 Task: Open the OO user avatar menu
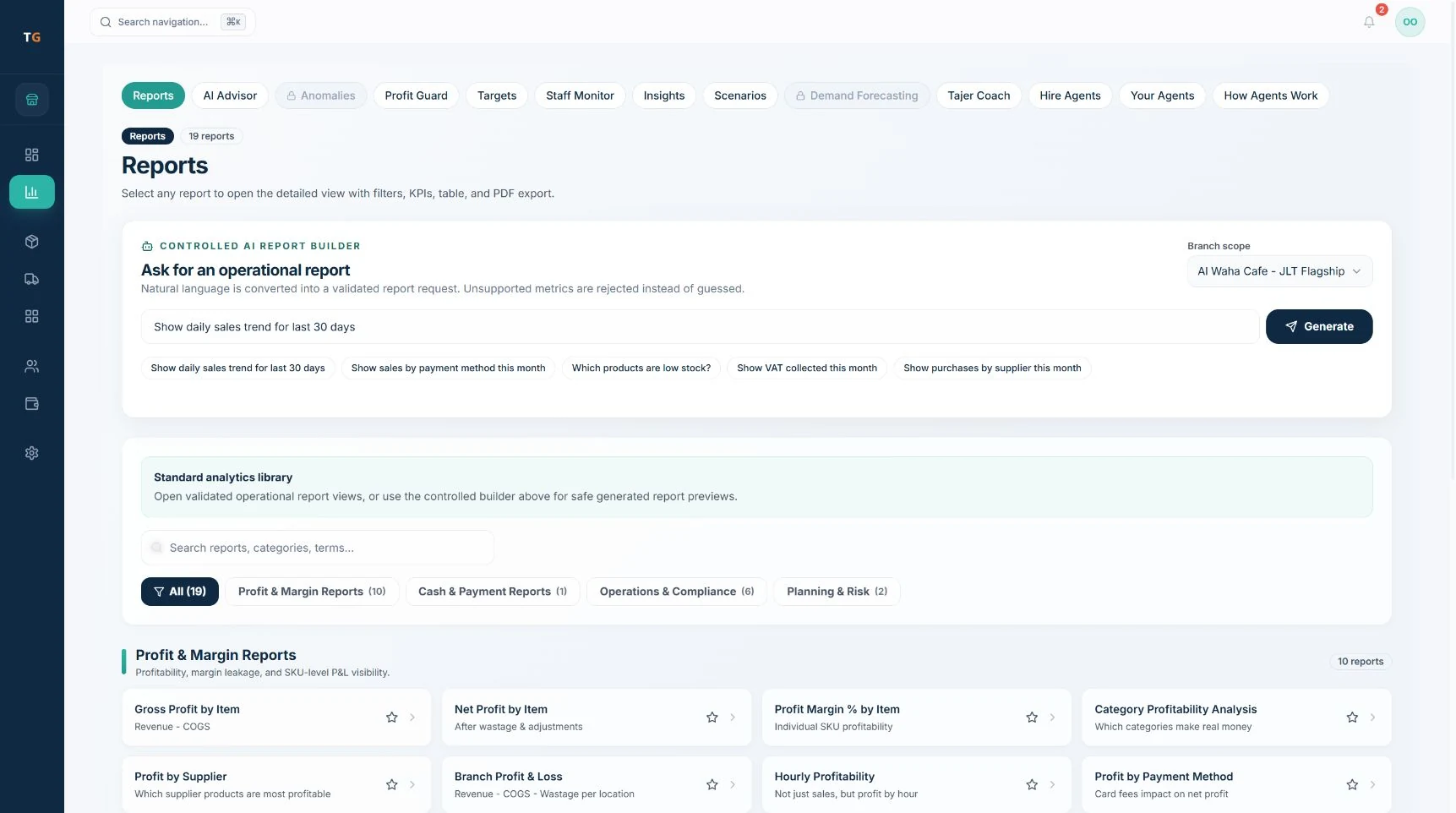point(1410,22)
